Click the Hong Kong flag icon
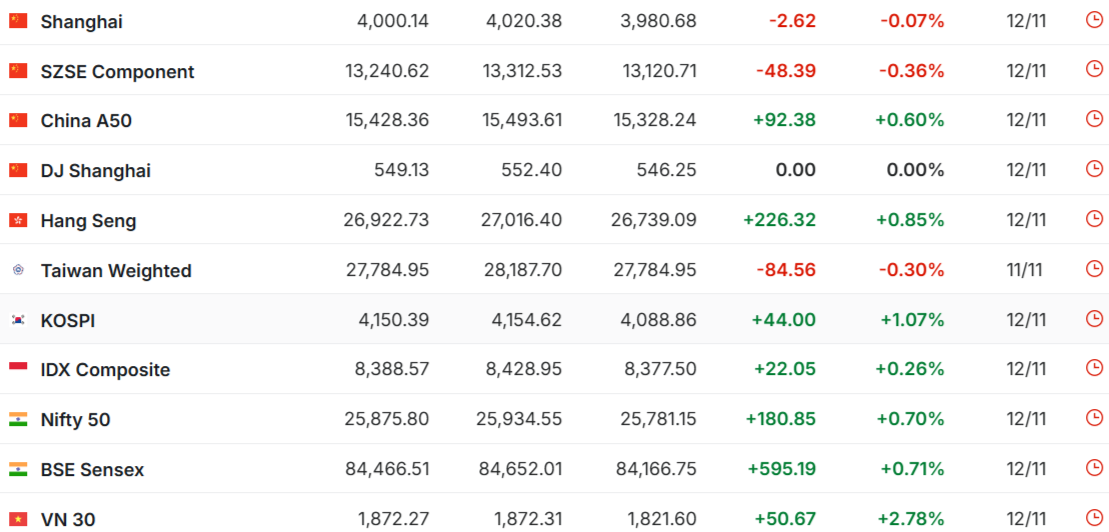This screenshot has height=532, width=1109. click(x=18, y=220)
